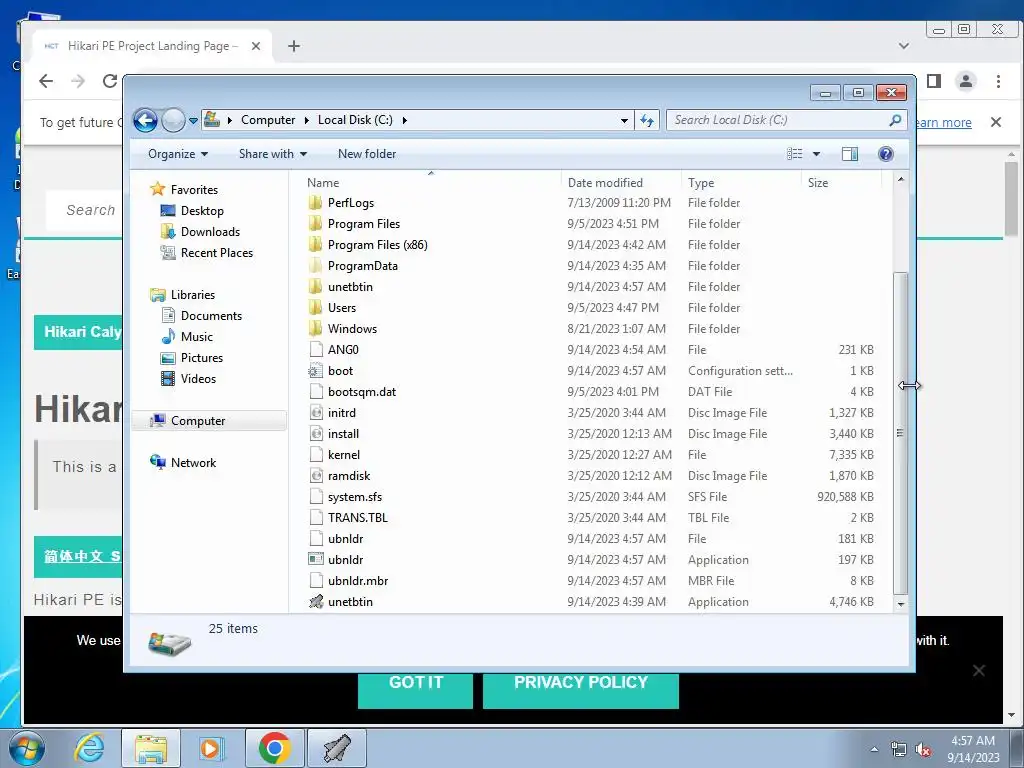Click the Explorer Forward navigation arrow

coord(173,120)
